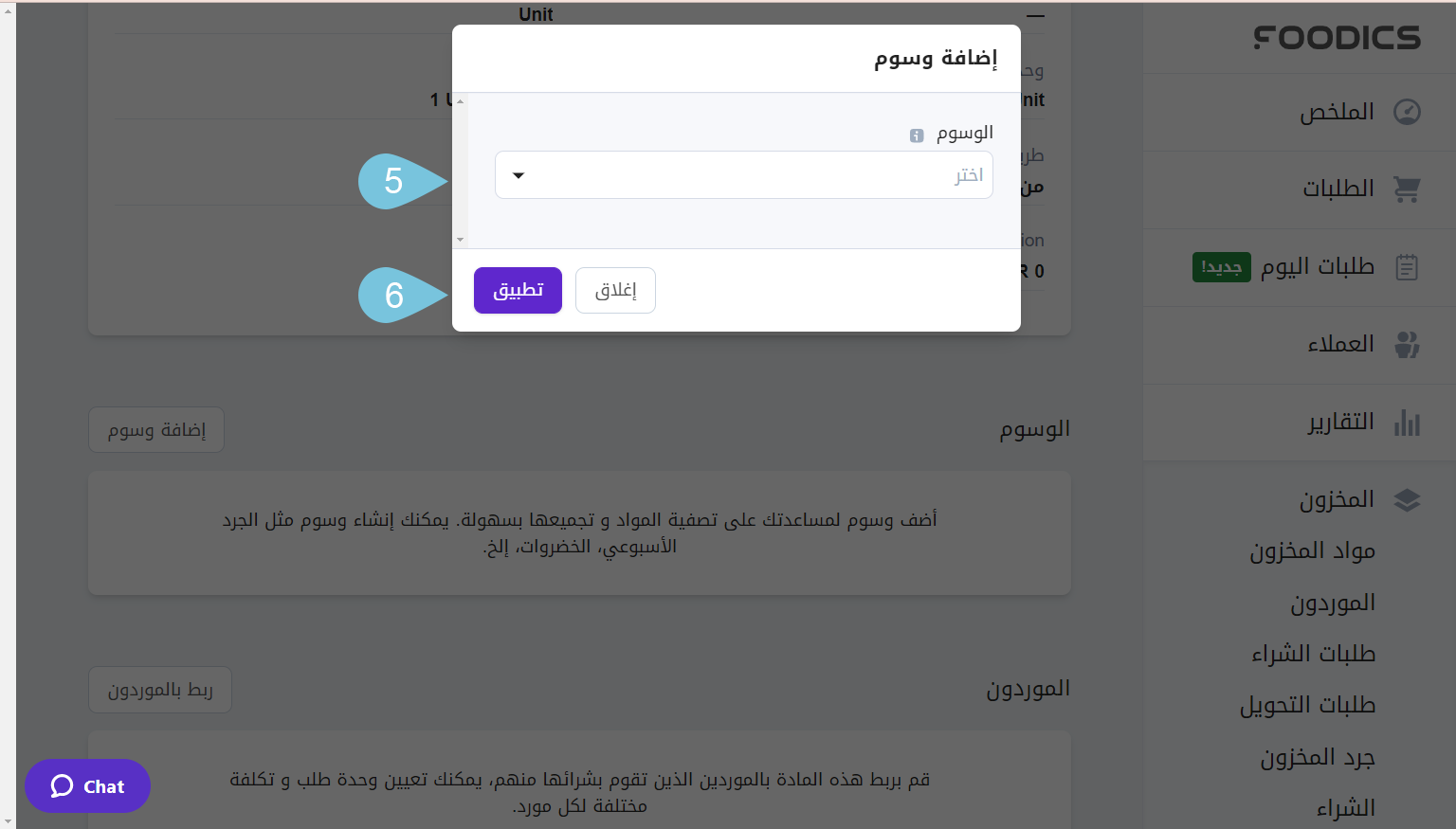1456x829 pixels.
Task: Click the جديد! badge
Action: 1222,267
